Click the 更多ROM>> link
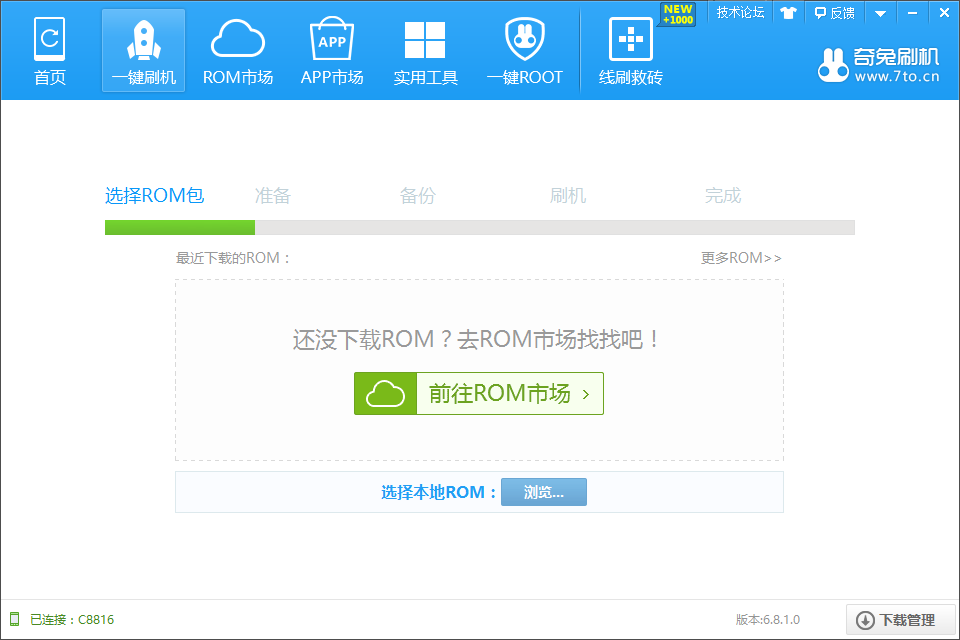 tap(741, 257)
